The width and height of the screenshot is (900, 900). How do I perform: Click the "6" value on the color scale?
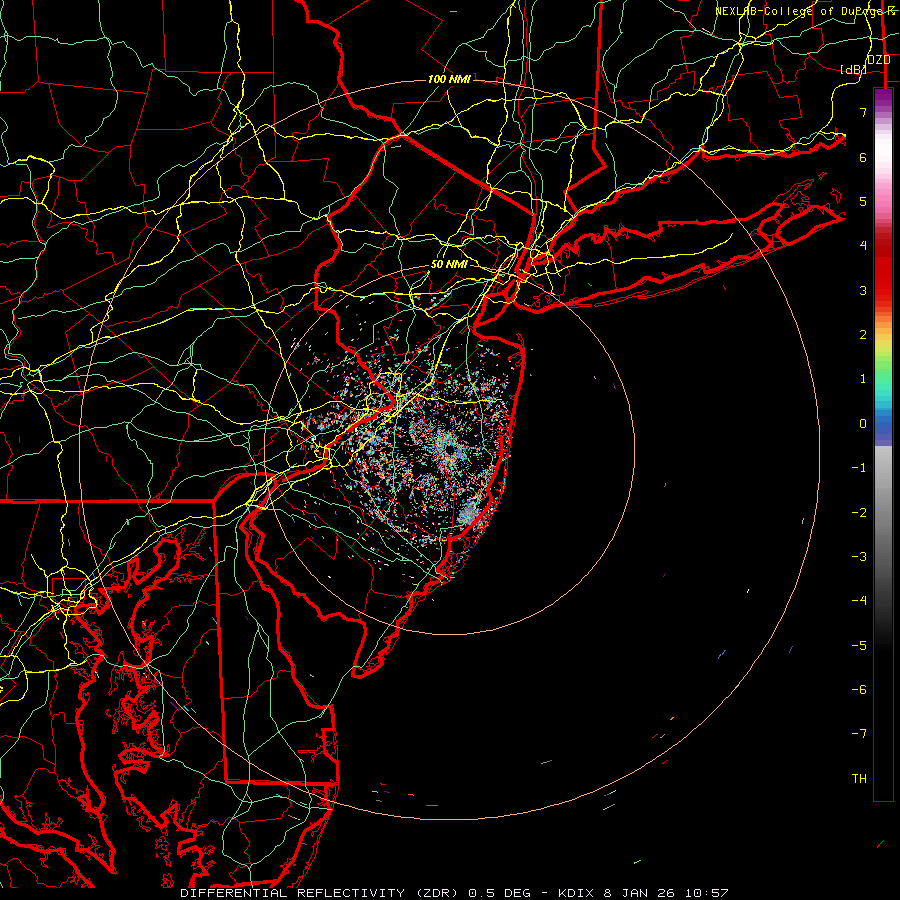point(863,157)
